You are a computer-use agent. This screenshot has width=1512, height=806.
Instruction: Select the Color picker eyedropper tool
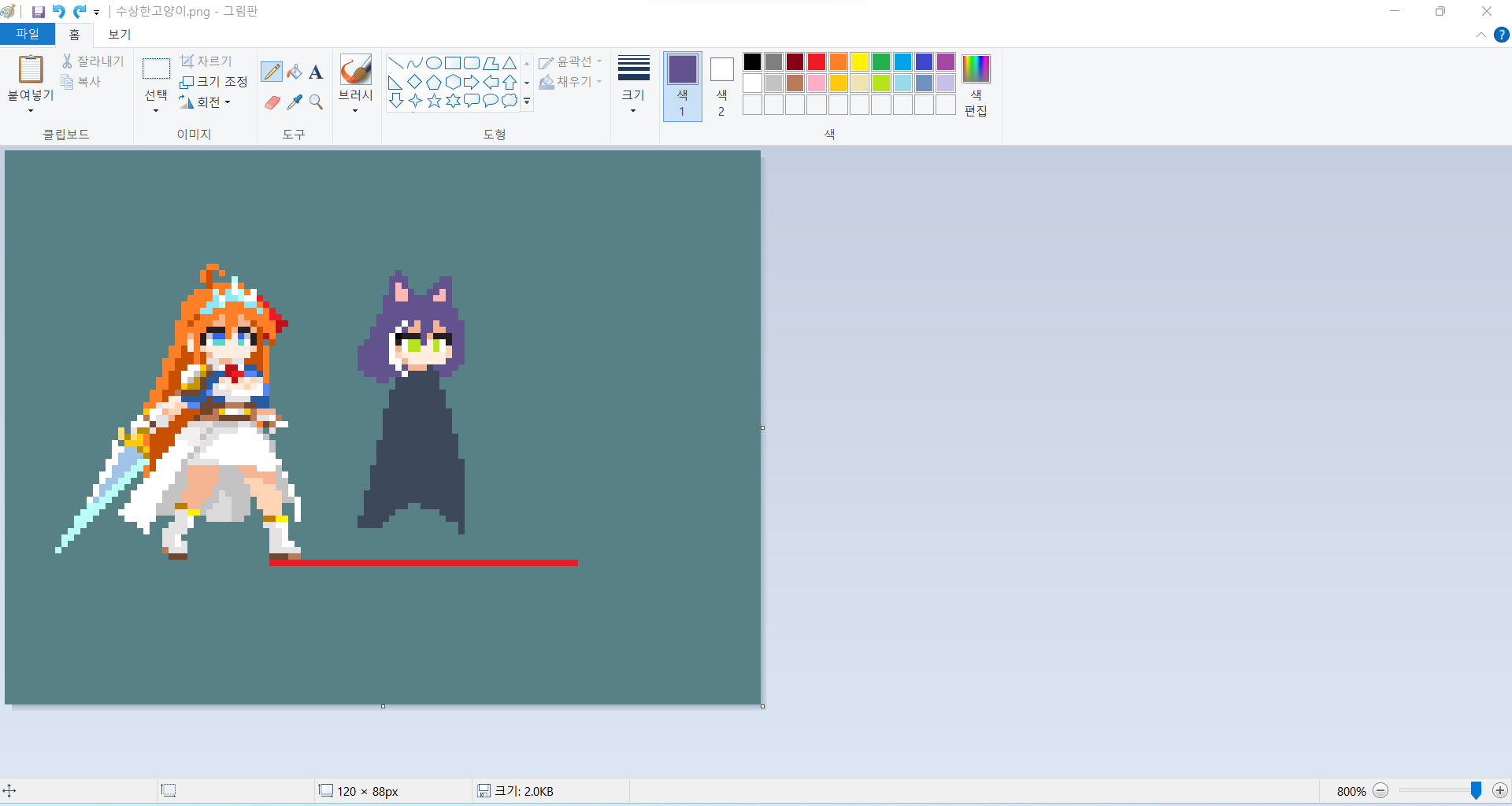(295, 102)
